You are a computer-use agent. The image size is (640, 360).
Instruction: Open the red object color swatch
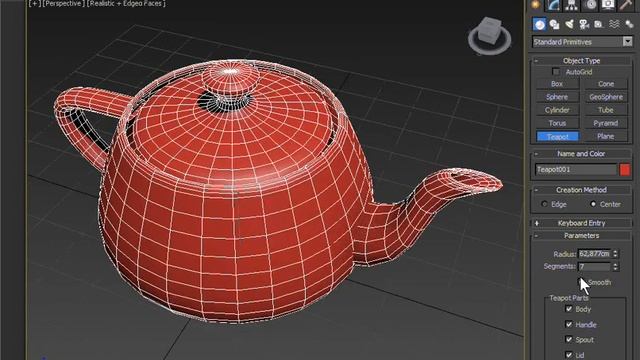coord(624,169)
